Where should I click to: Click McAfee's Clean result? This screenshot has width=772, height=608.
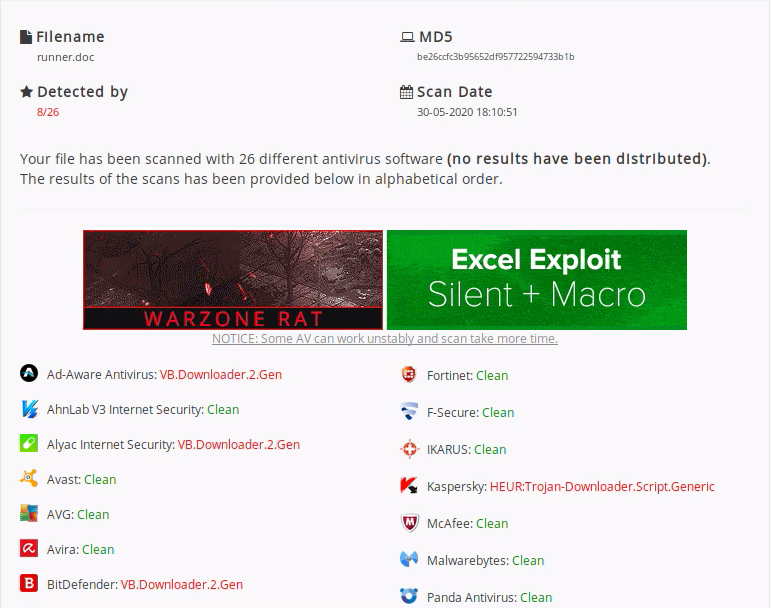(x=492, y=523)
